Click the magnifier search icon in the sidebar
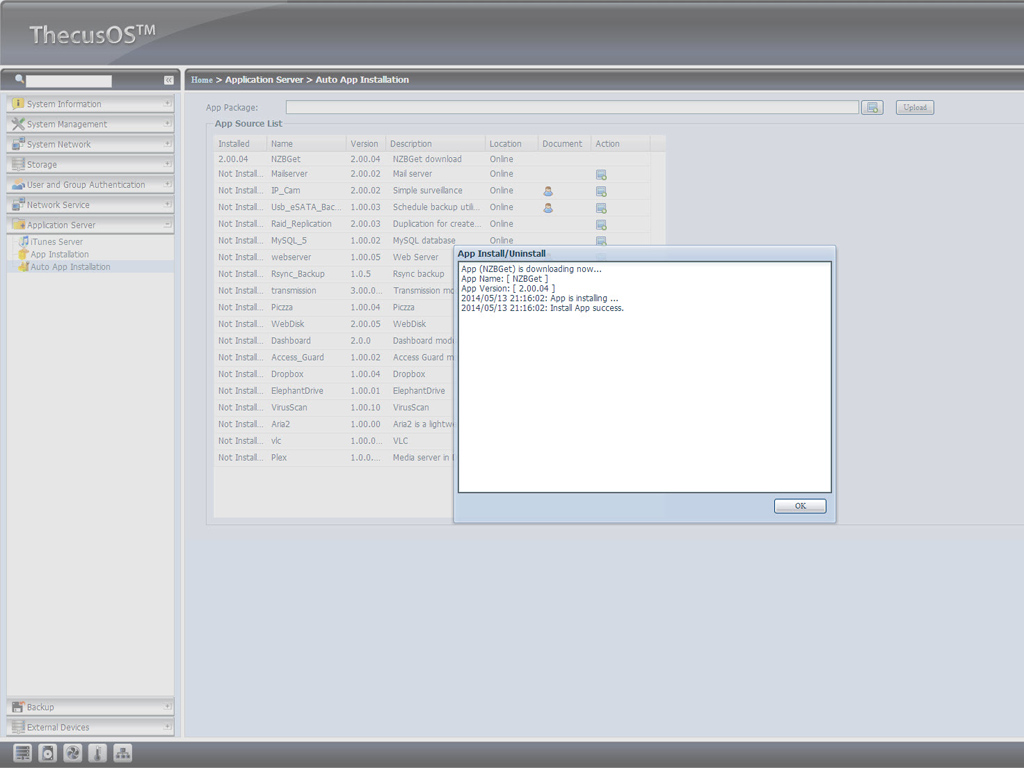 (x=20, y=79)
